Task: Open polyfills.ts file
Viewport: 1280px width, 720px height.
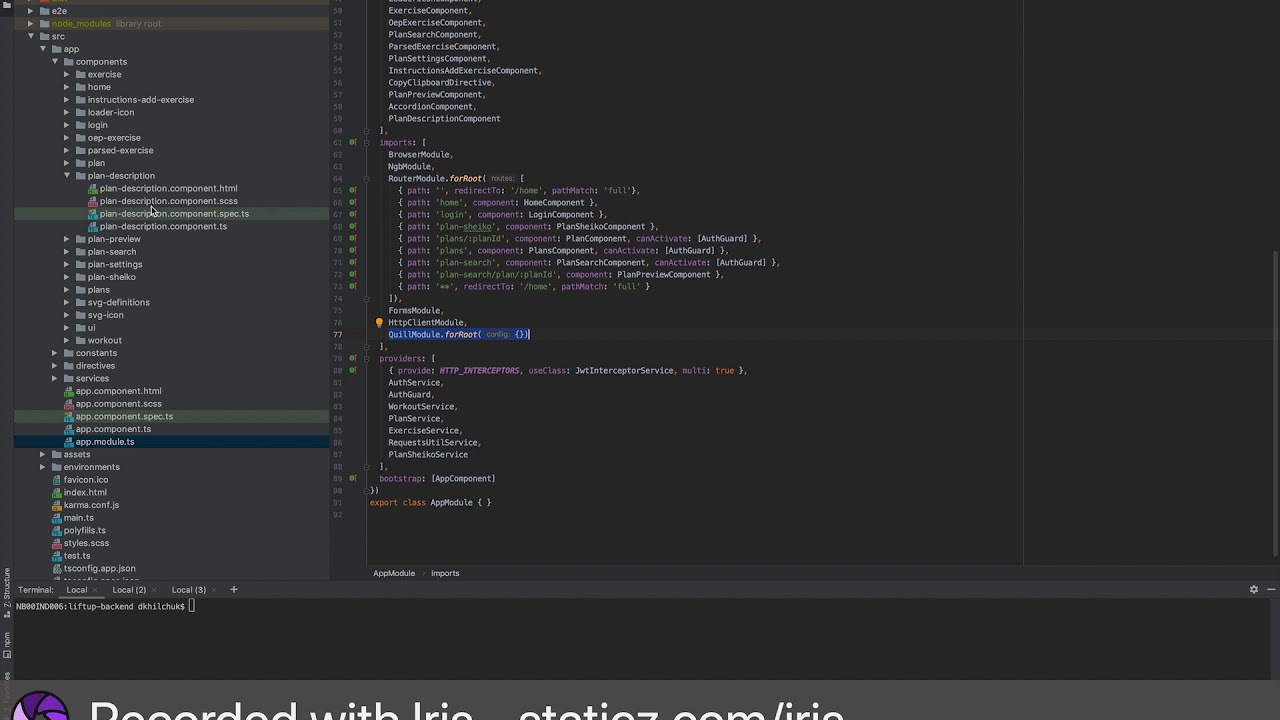Action: click(84, 531)
